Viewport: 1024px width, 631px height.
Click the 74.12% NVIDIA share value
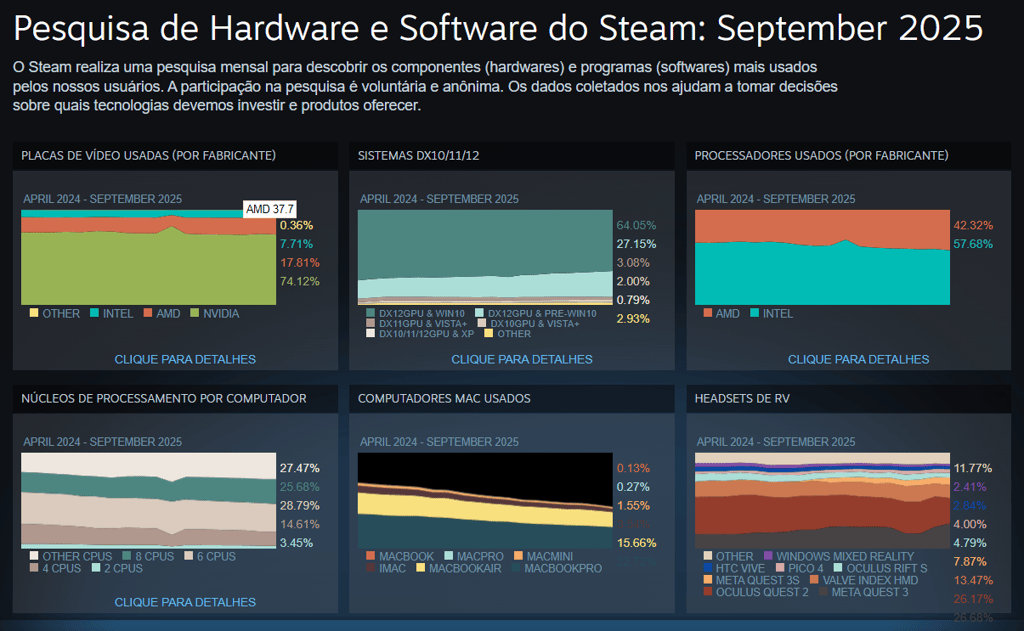(300, 282)
